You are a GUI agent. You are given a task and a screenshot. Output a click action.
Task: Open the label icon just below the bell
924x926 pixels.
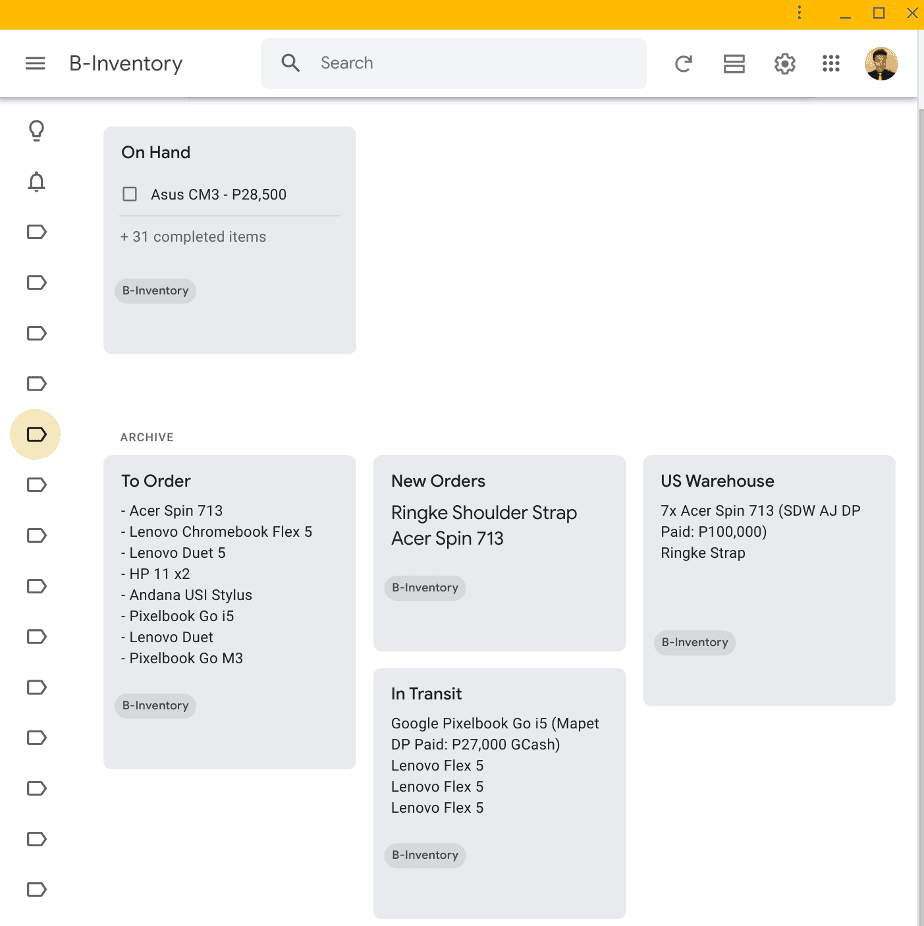click(37, 232)
